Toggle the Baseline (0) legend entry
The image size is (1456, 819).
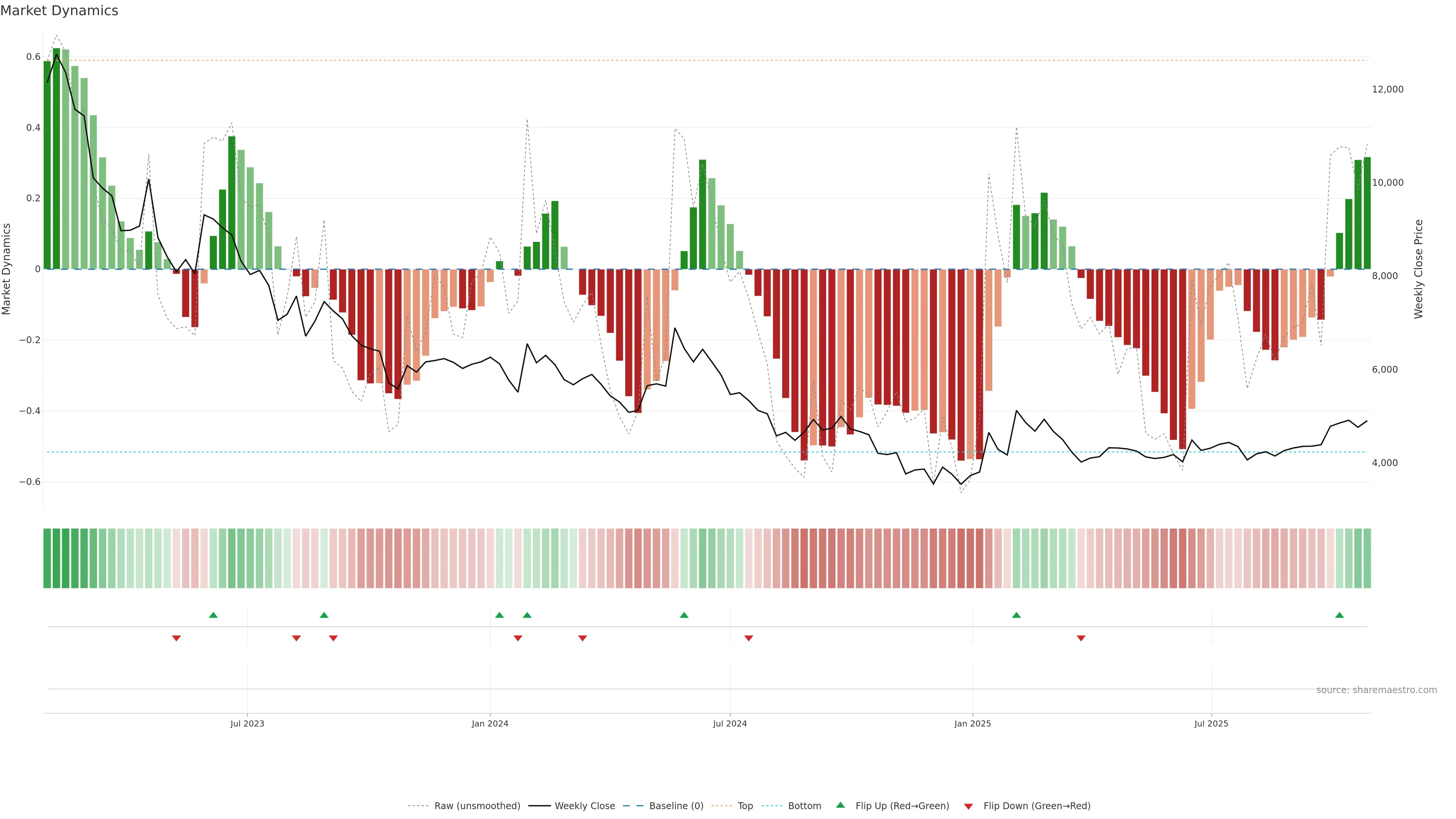pos(676,805)
